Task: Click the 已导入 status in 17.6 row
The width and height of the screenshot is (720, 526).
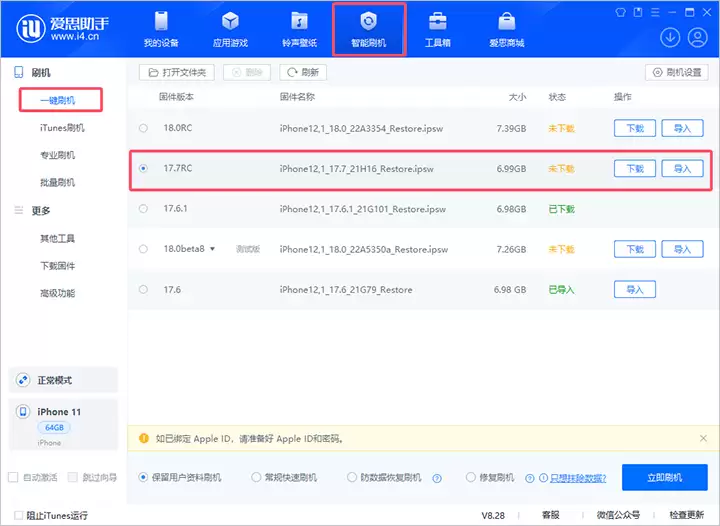Action: (562, 290)
